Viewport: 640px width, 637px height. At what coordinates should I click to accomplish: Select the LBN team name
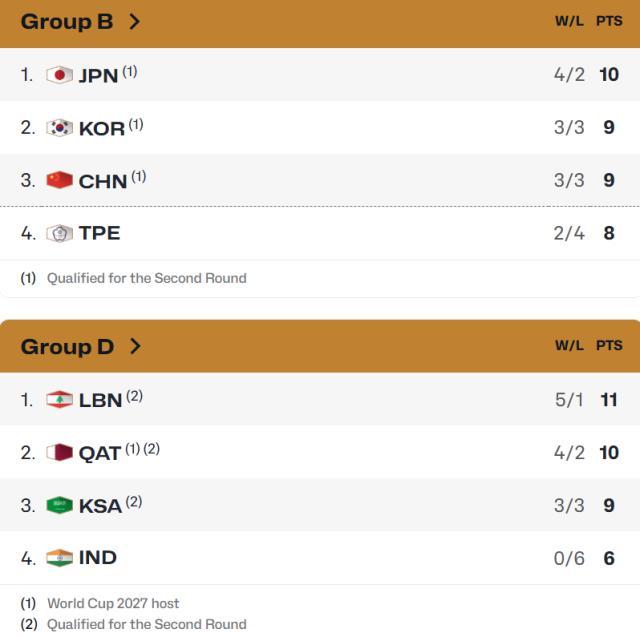(100, 400)
